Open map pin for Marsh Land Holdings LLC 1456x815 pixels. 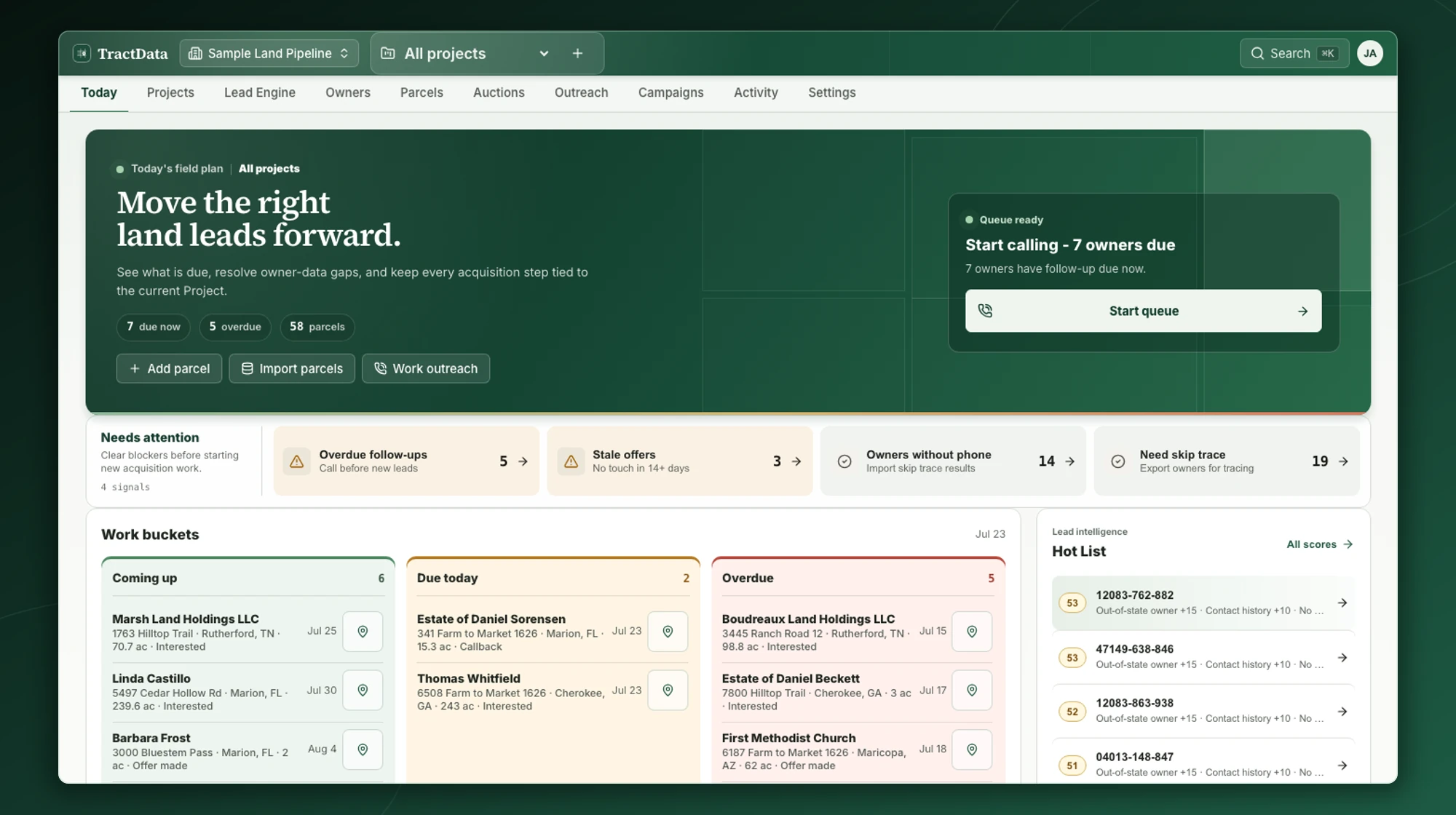point(363,632)
